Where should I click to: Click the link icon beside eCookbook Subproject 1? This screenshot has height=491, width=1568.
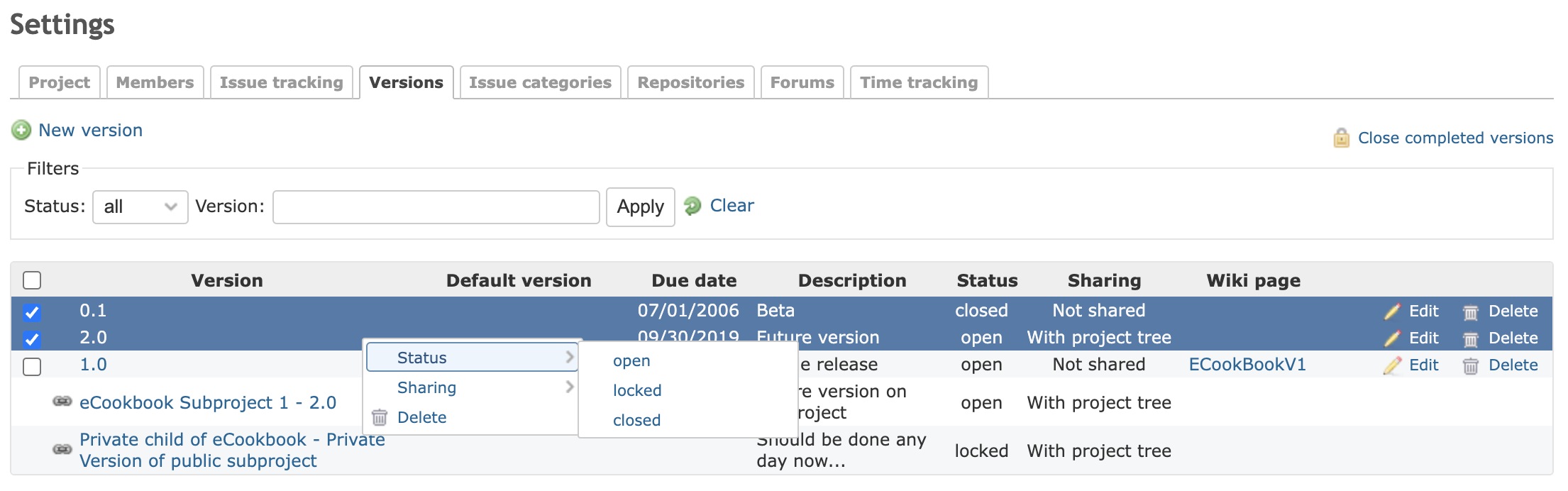point(62,402)
